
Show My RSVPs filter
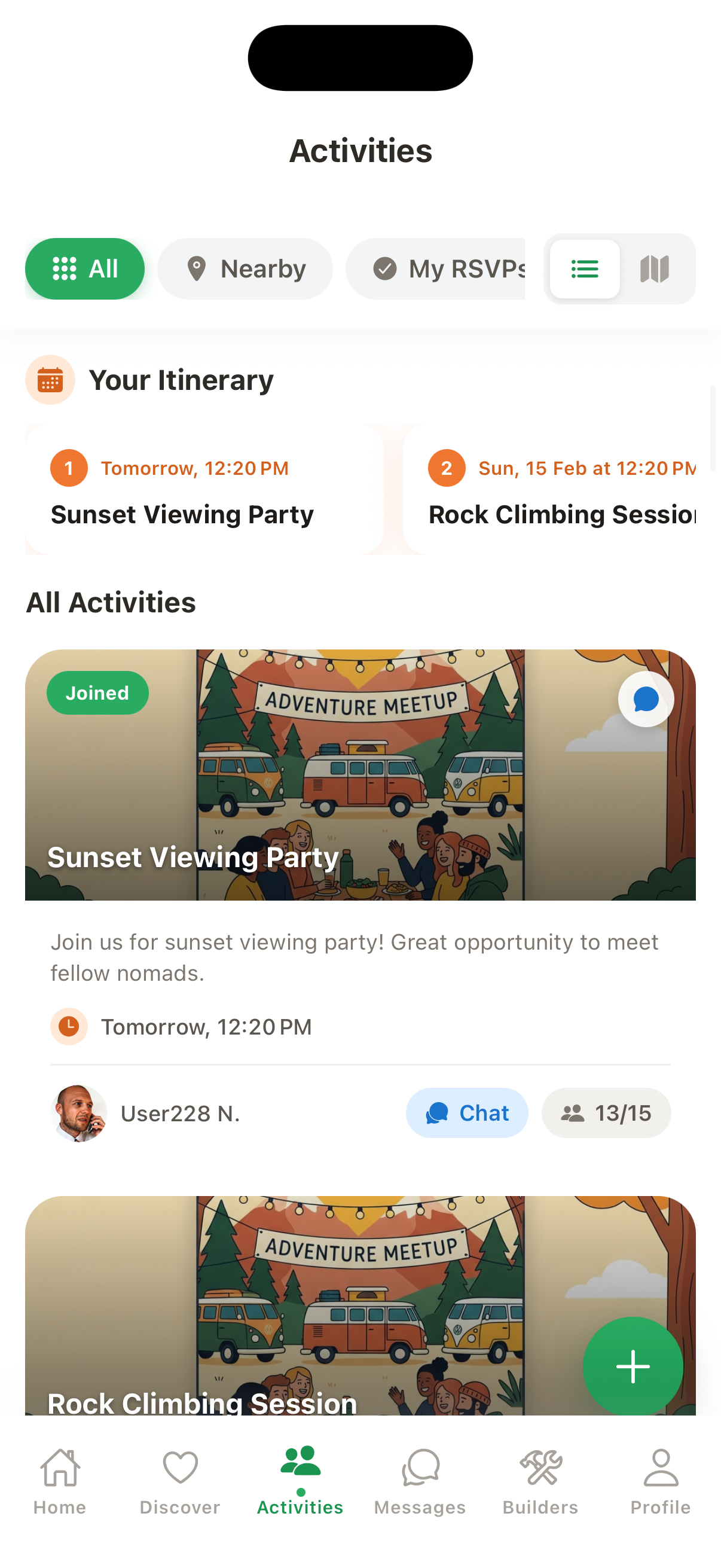[x=436, y=269]
